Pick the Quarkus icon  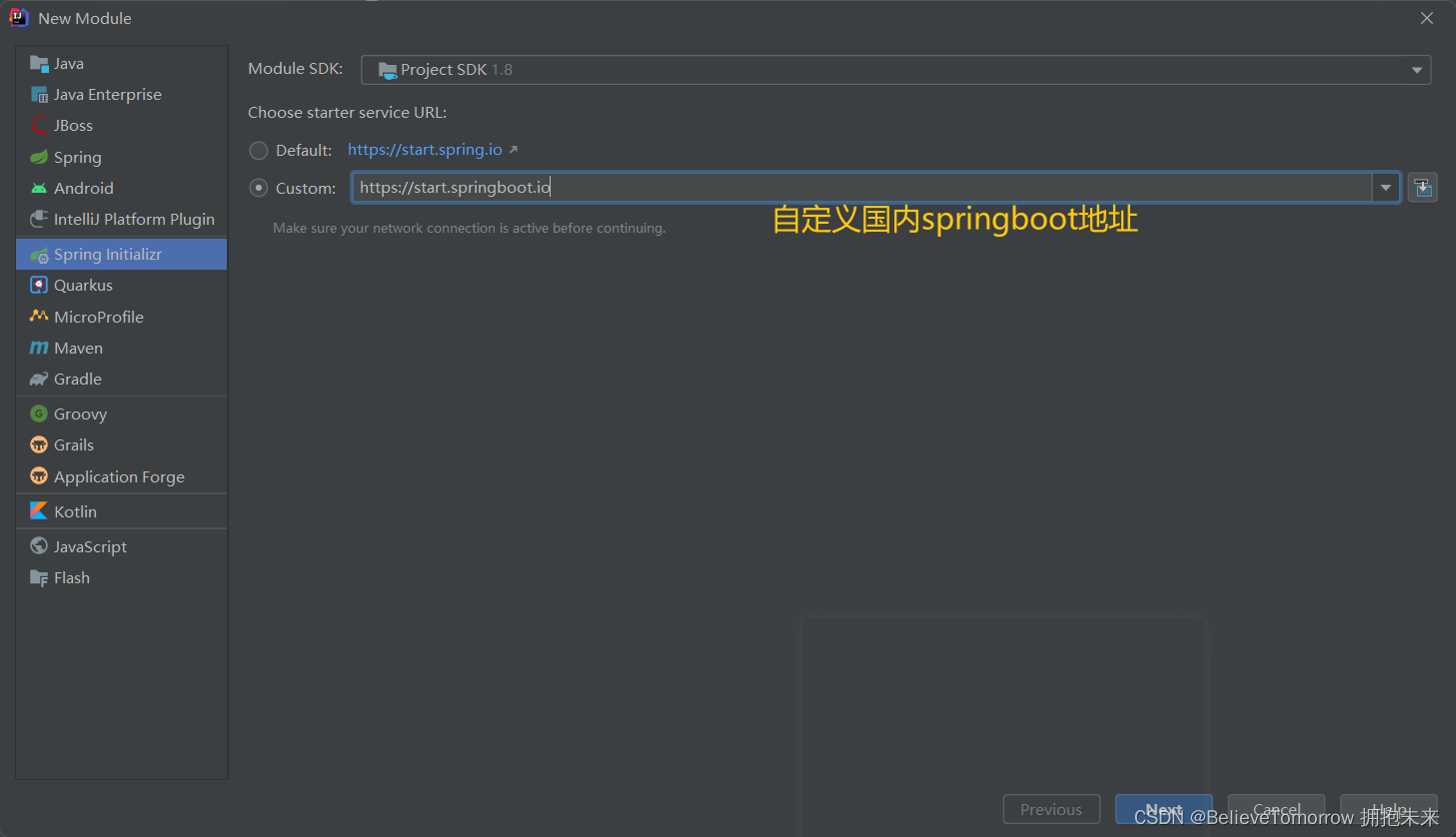tap(39, 286)
